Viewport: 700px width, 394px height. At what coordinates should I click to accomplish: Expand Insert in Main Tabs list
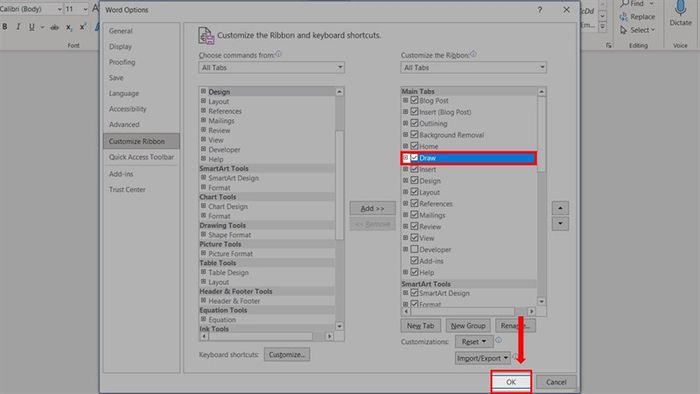pyautogui.click(x=405, y=169)
